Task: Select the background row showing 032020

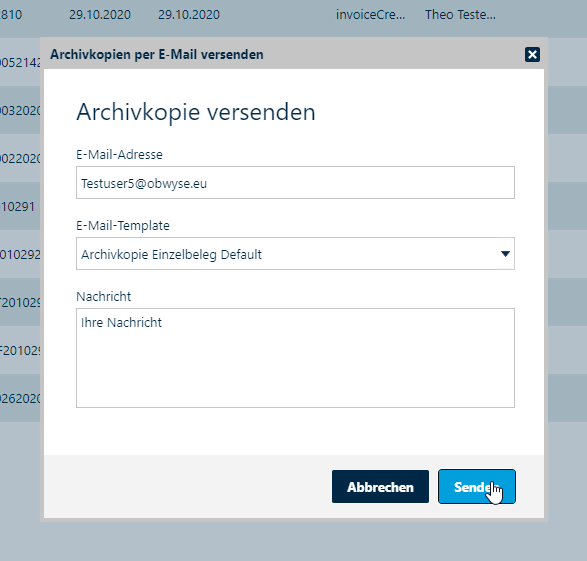Action: 20,110
